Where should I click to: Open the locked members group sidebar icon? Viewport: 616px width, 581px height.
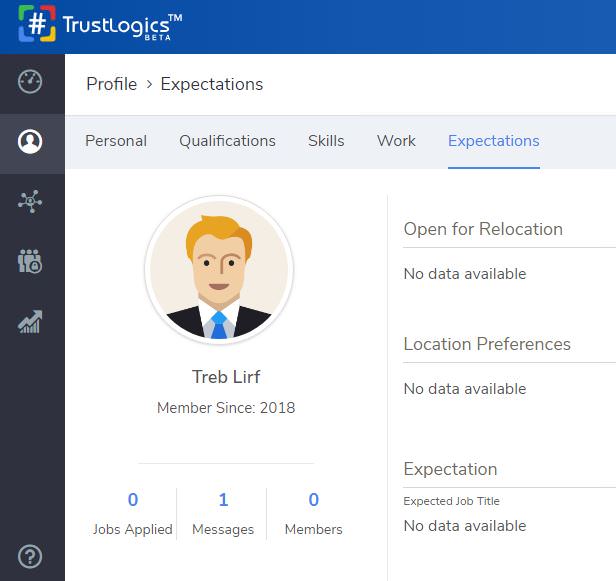pyautogui.click(x=30, y=261)
